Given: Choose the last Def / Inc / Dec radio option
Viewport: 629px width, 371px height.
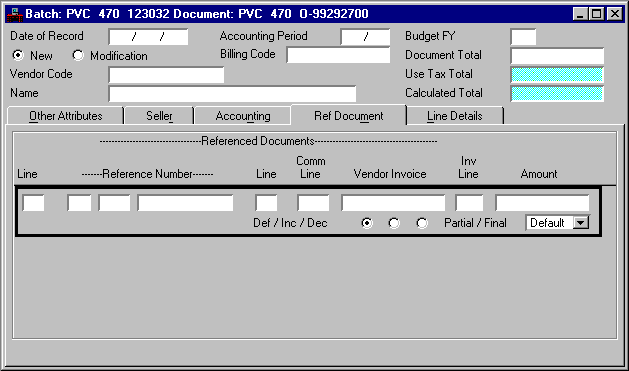Looking at the screenshot, I should 422,223.
